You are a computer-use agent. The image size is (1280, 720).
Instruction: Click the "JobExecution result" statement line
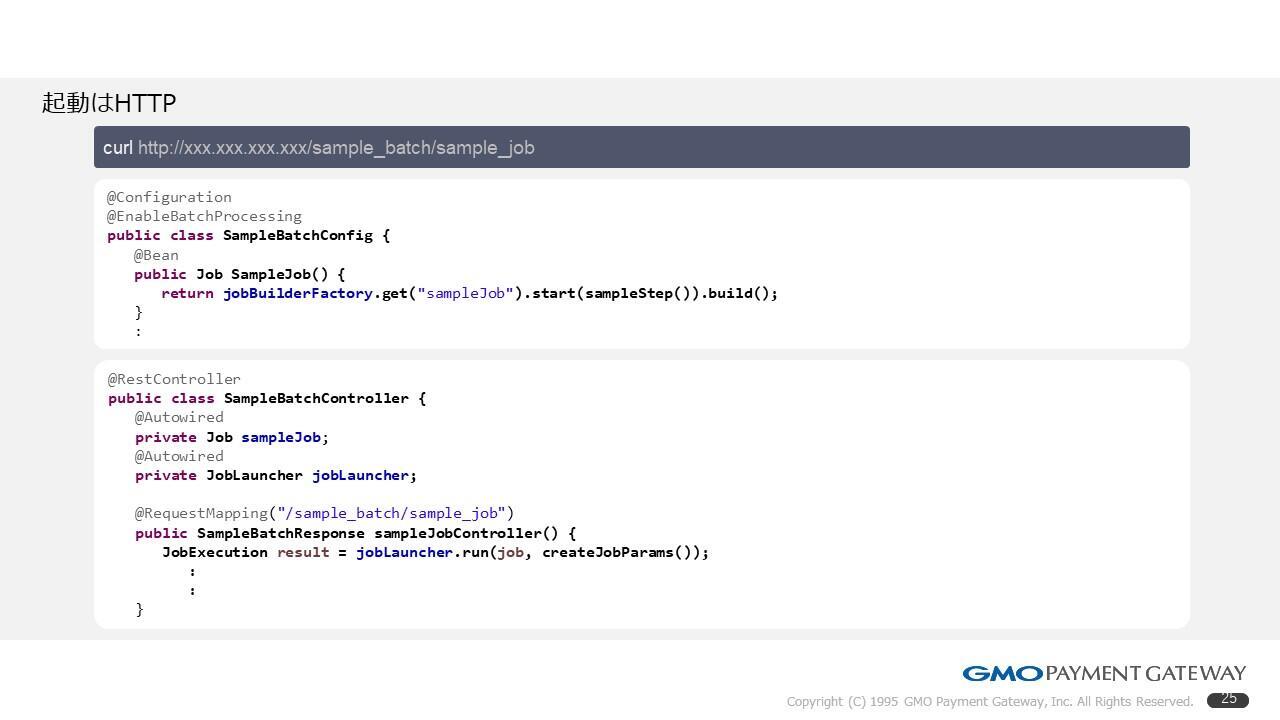click(435, 552)
